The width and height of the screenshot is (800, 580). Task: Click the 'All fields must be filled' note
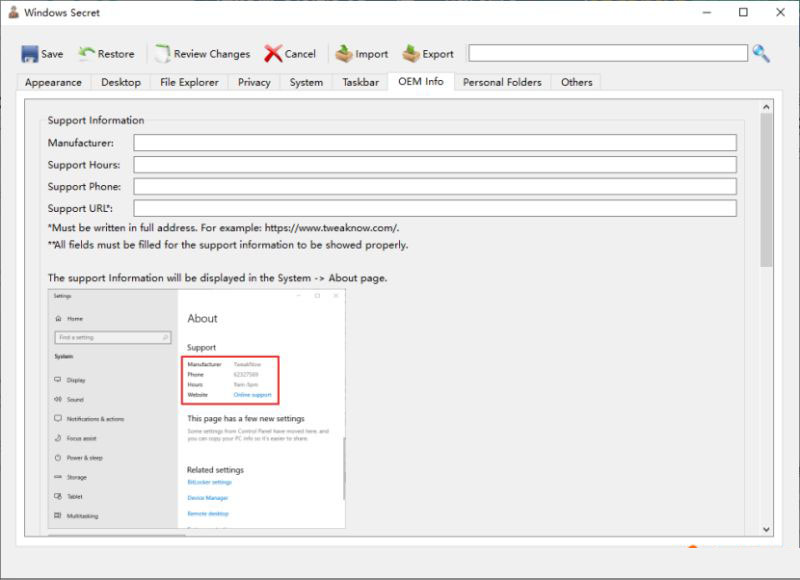228,245
